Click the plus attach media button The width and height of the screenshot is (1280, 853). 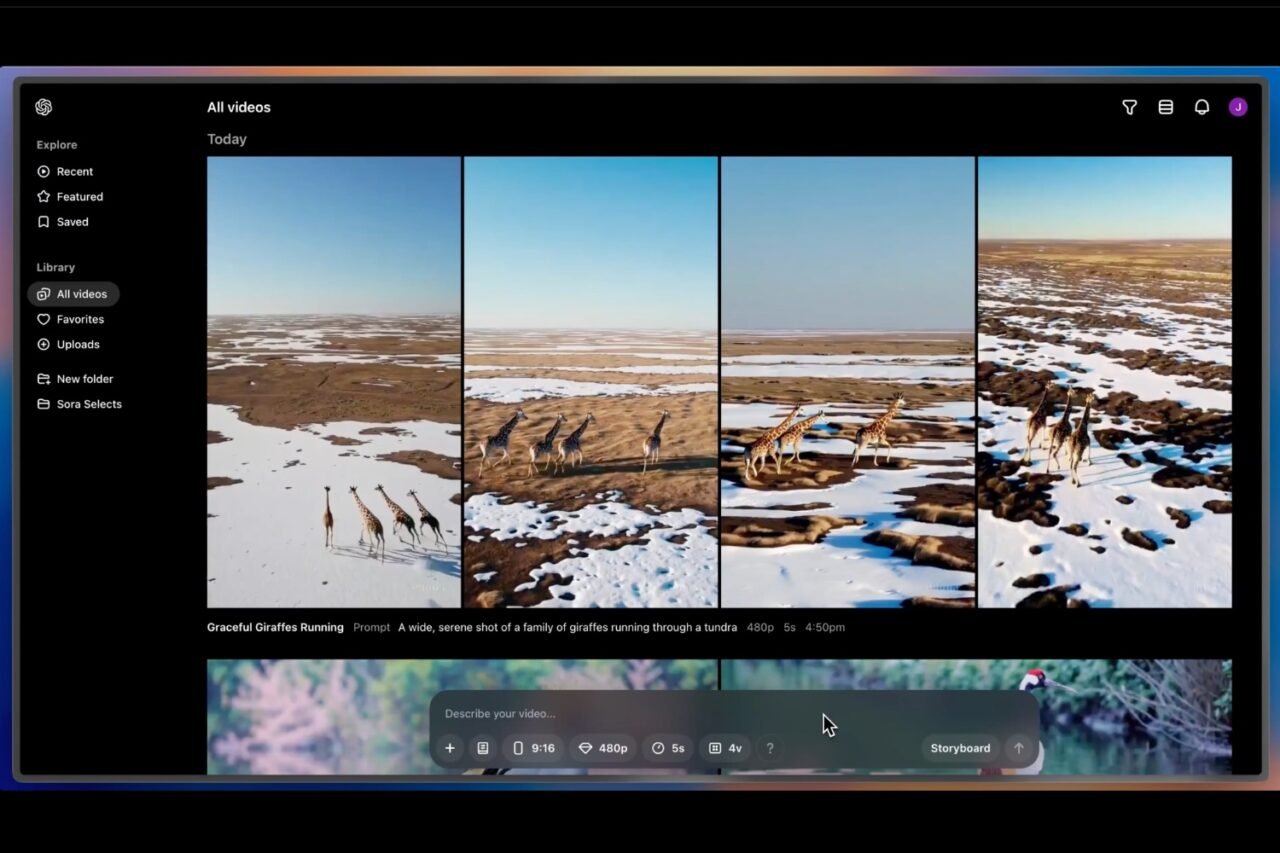pyautogui.click(x=450, y=748)
